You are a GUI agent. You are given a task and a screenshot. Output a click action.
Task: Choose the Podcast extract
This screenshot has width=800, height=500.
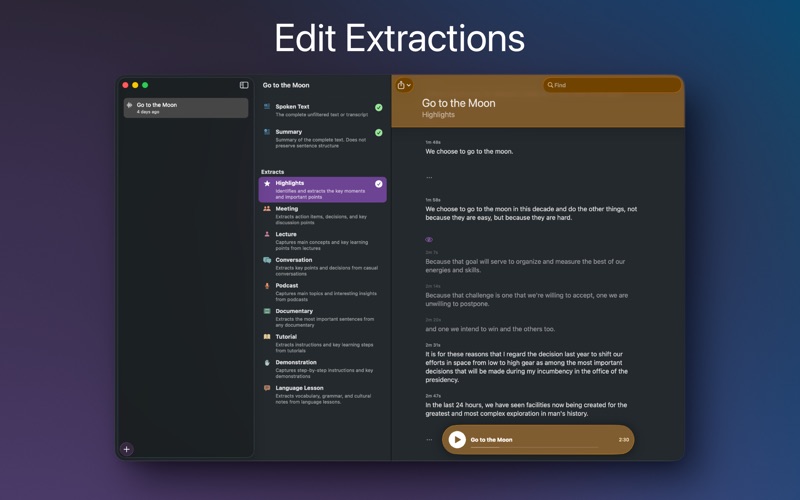322,292
